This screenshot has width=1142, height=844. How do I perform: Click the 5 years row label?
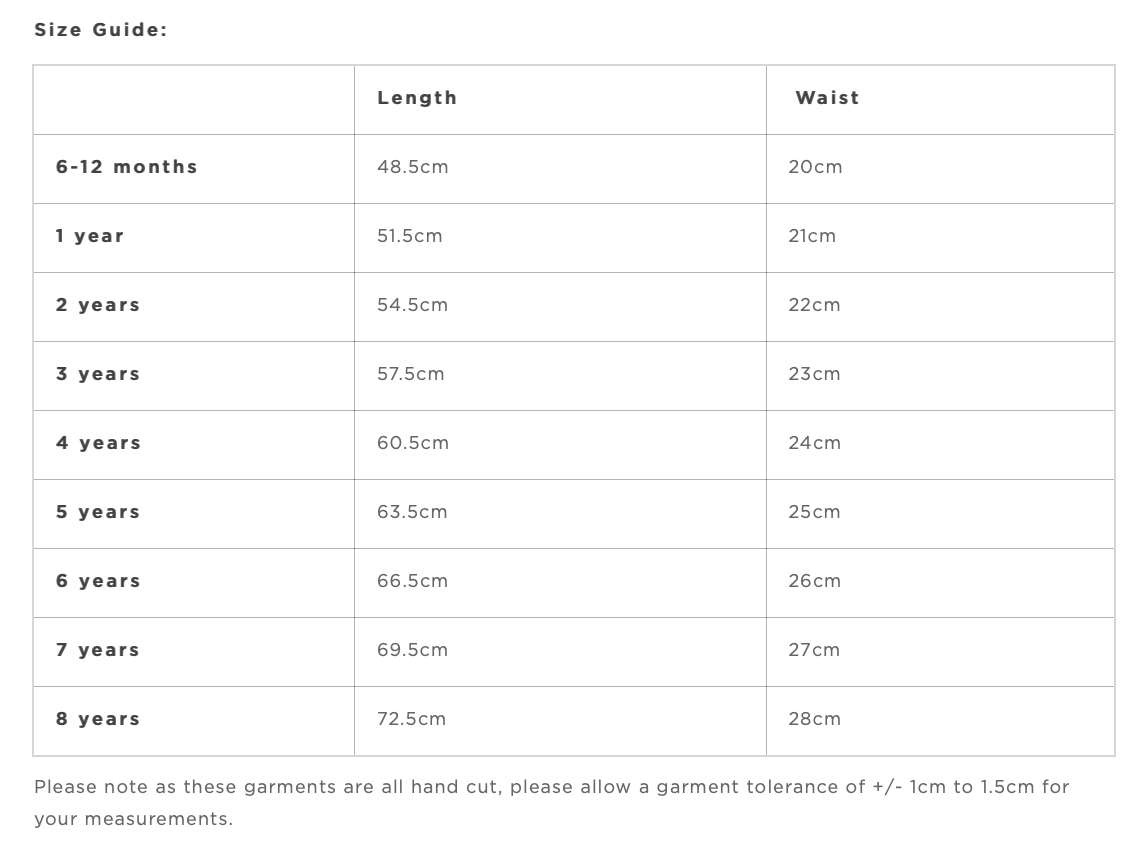coord(98,512)
